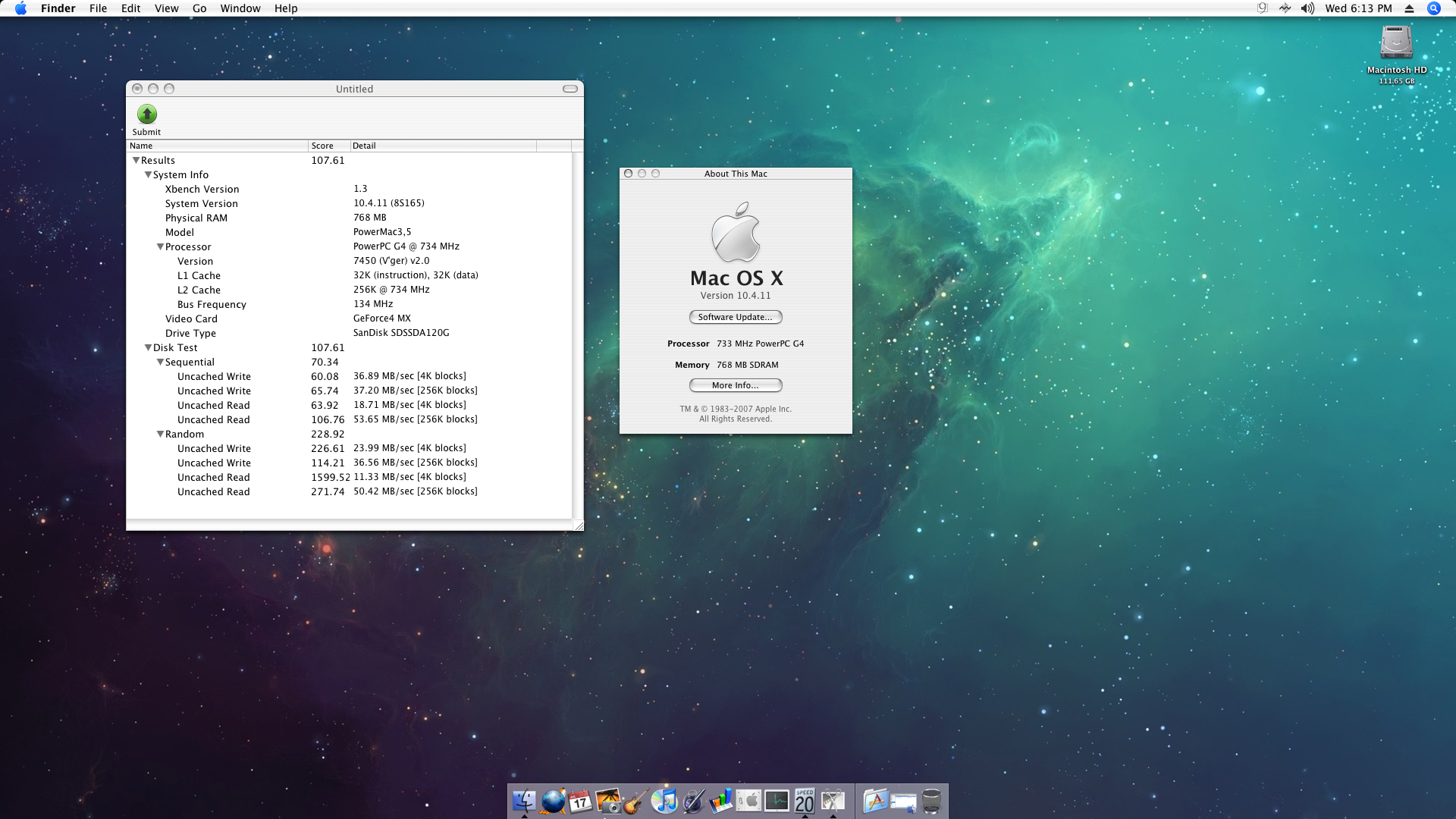This screenshot has width=1456, height=819.
Task: Click the green Submit arrow icon in Xbench
Action: (x=146, y=115)
